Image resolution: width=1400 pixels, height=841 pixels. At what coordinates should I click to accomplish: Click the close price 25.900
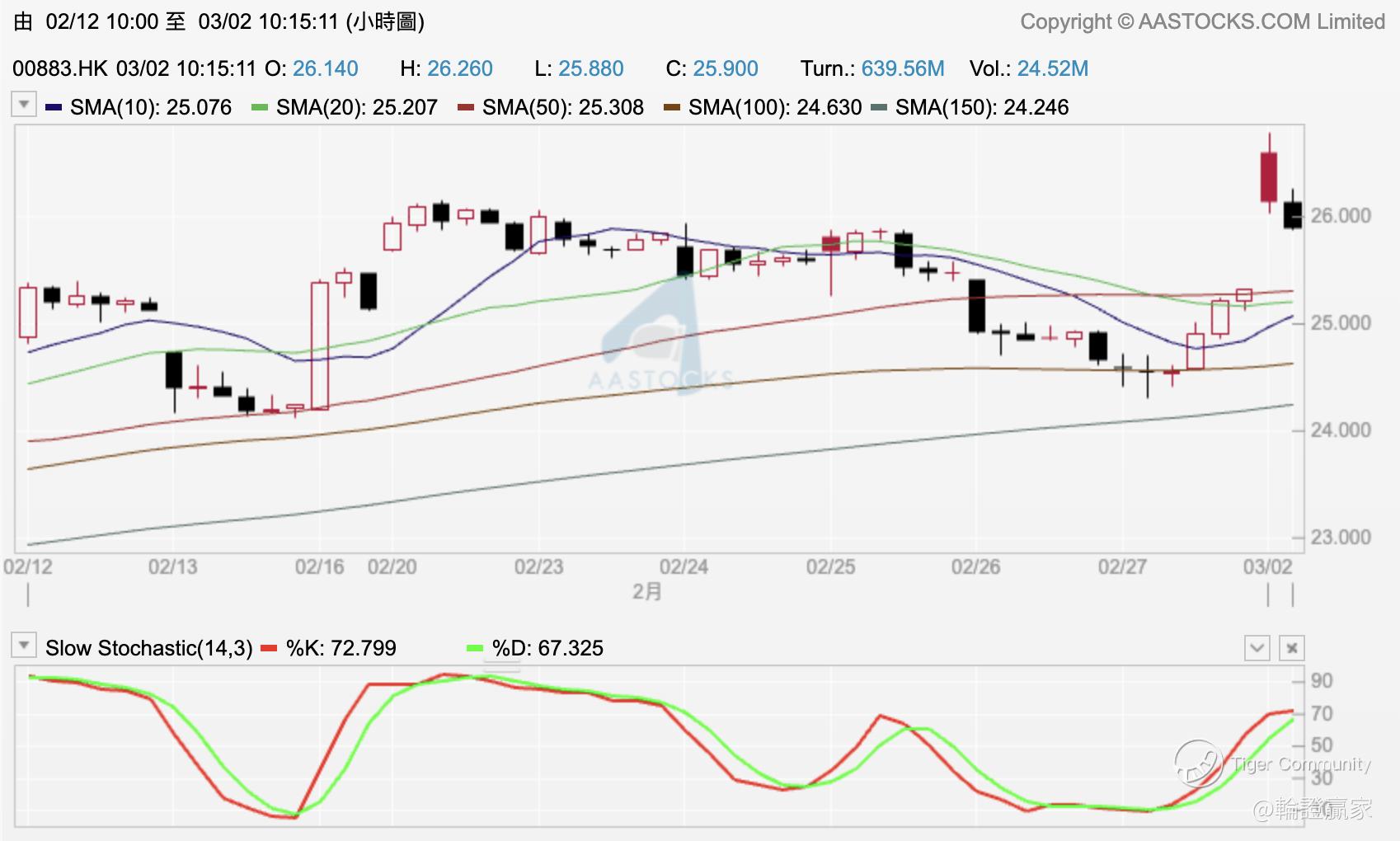coord(726,68)
